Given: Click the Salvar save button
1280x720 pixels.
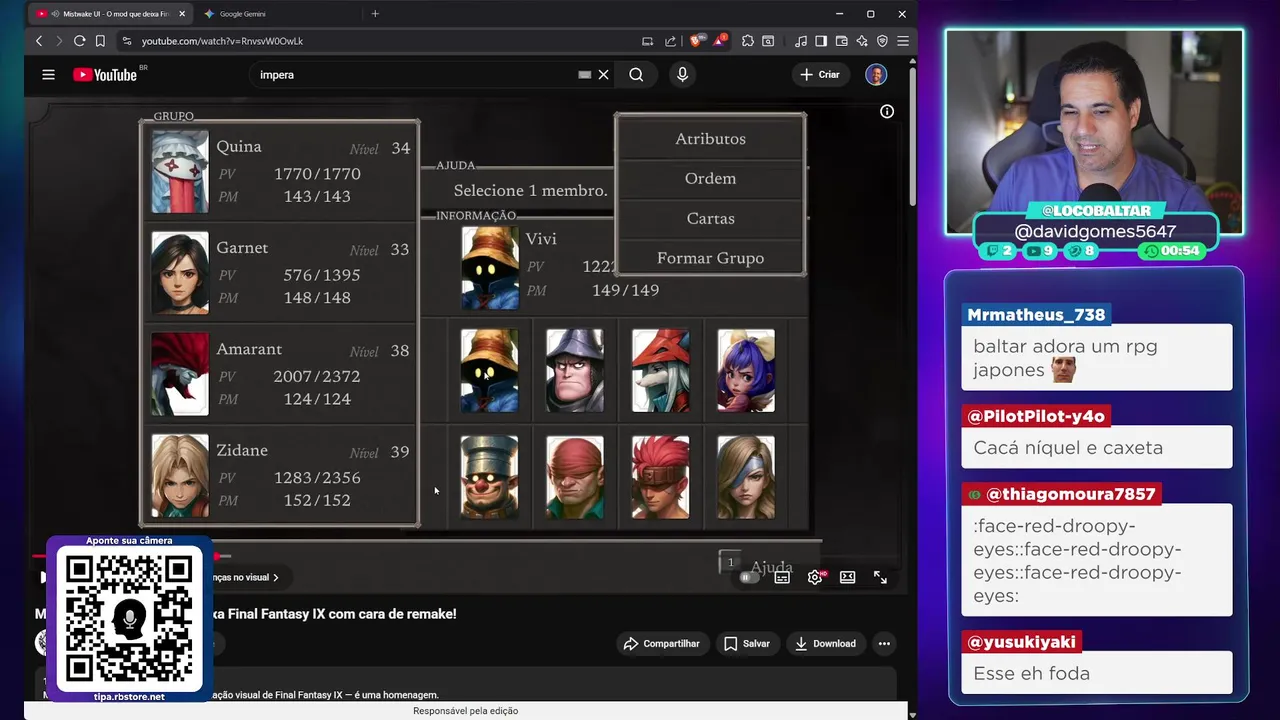Looking at the screenshot, I should (x=747, y=643).
